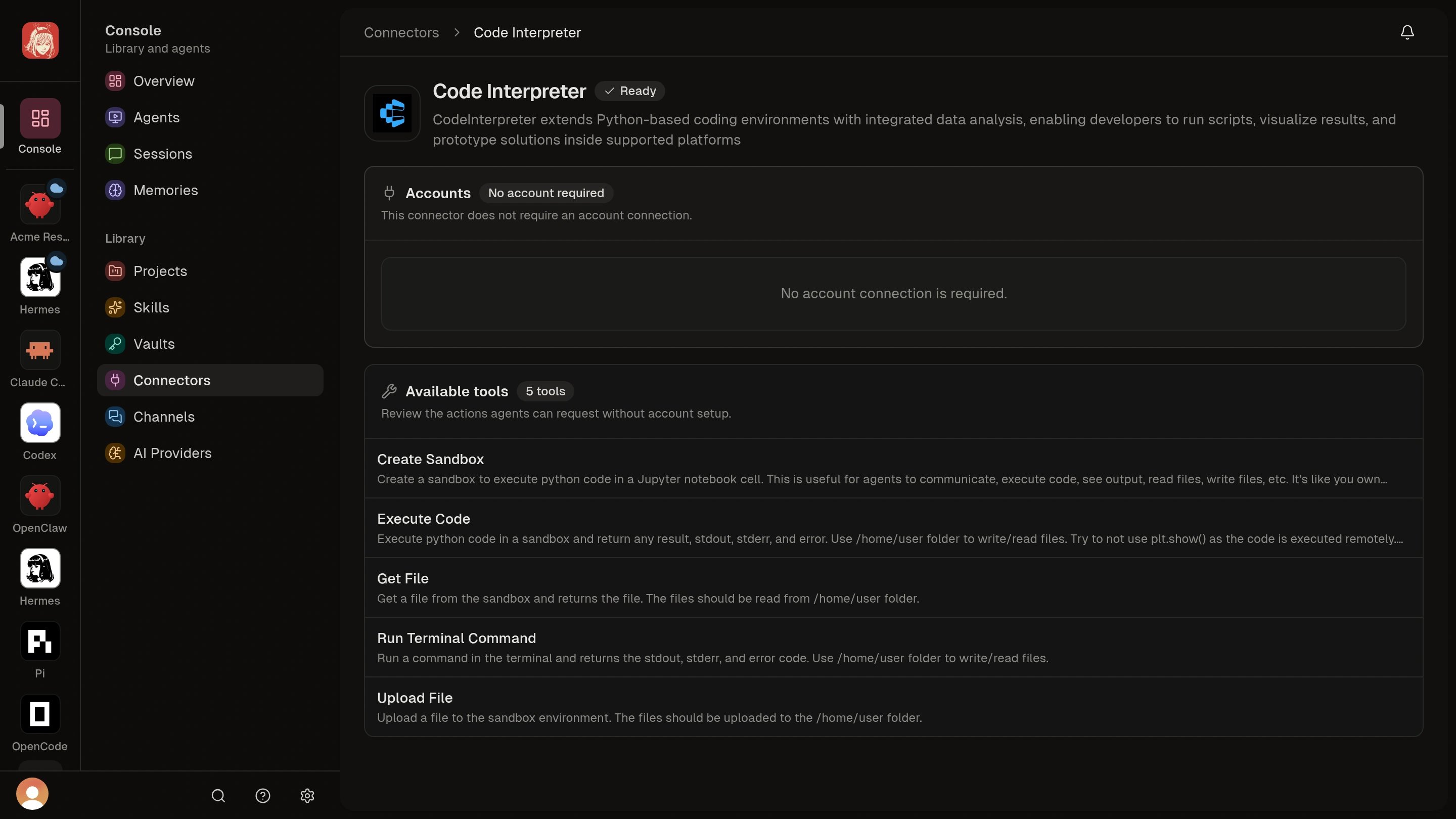This screenshot has width=1456, height=819.
Task: Click the Connectors breadcrumb link
Action: pos(401,32)
